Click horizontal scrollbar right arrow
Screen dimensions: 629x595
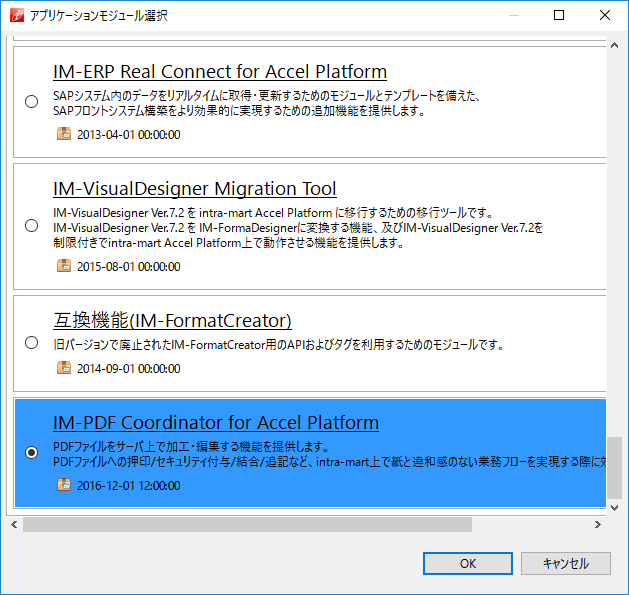(x=598, y=524)
